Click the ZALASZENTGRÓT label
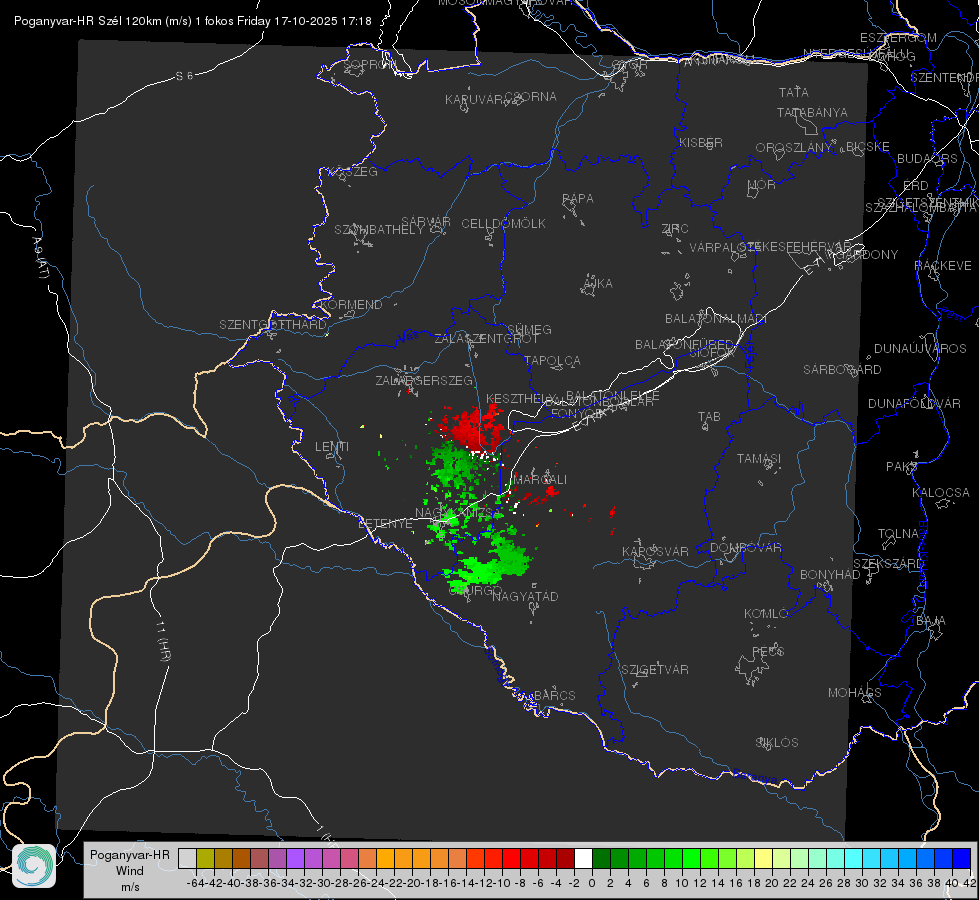979x900 pixels. [486, 339]
